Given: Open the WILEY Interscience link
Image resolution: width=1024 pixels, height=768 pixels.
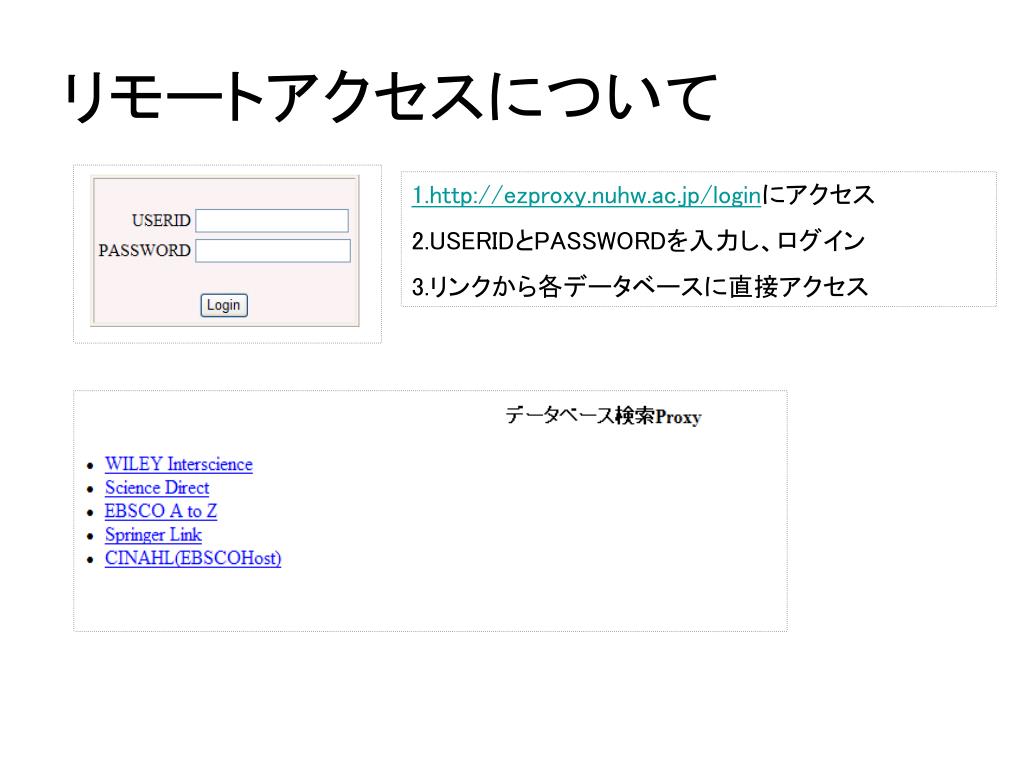Looking at the screenshot, I should tap(178, 464).
